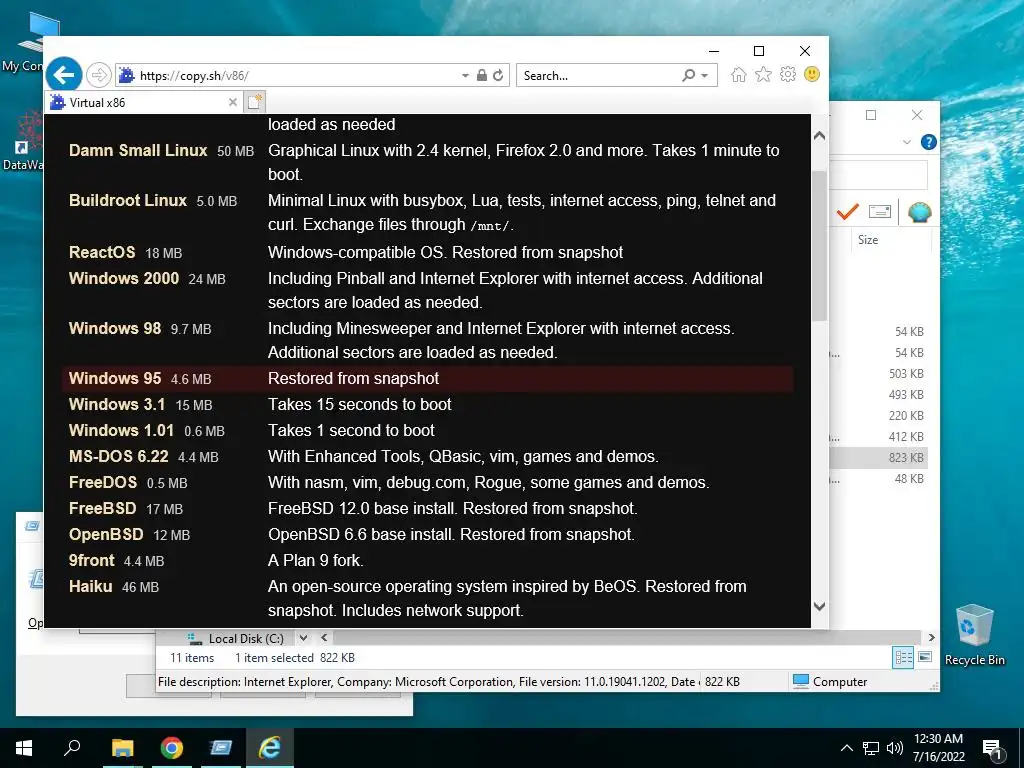This screenshot has width=1024, height=768.
Task: Select the 823 KB file row in Explorer
Action: [879, 458]
